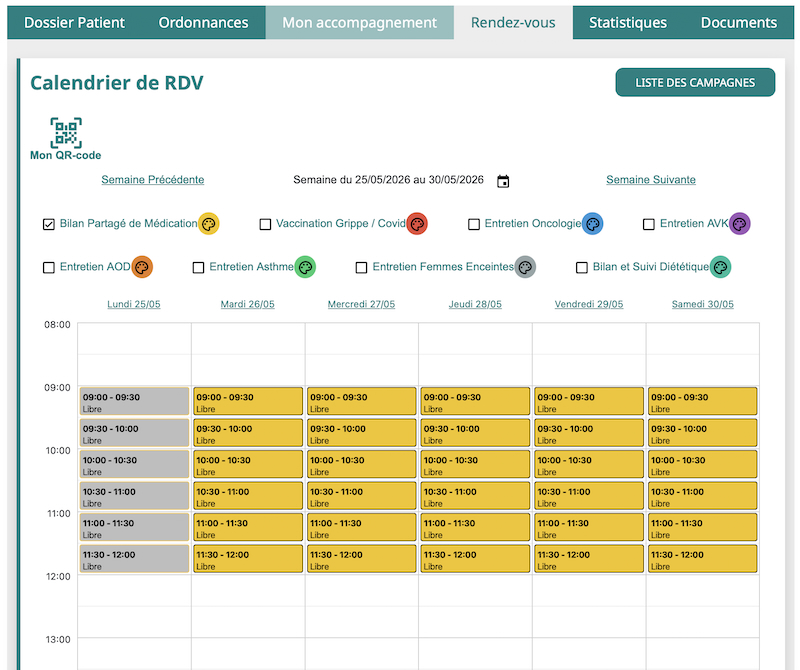Go to Semaine Suivante
800x670 pixels.
coord(651,180)
